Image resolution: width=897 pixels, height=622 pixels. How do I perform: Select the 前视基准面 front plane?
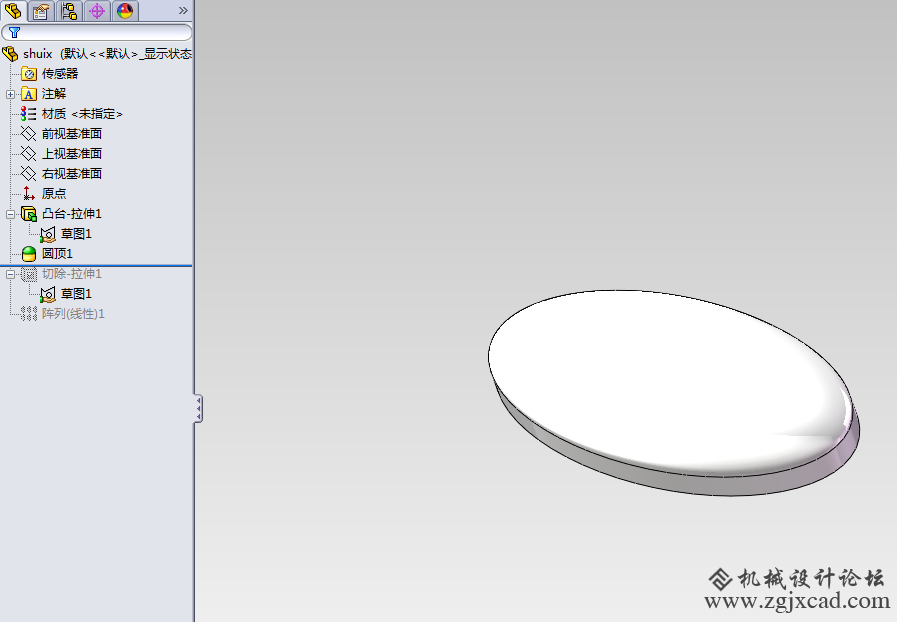coord(72,134)
